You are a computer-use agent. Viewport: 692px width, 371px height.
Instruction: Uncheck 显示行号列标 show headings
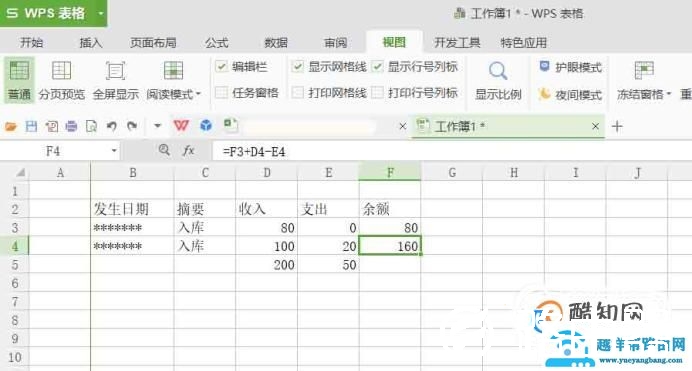pos(377,67)
